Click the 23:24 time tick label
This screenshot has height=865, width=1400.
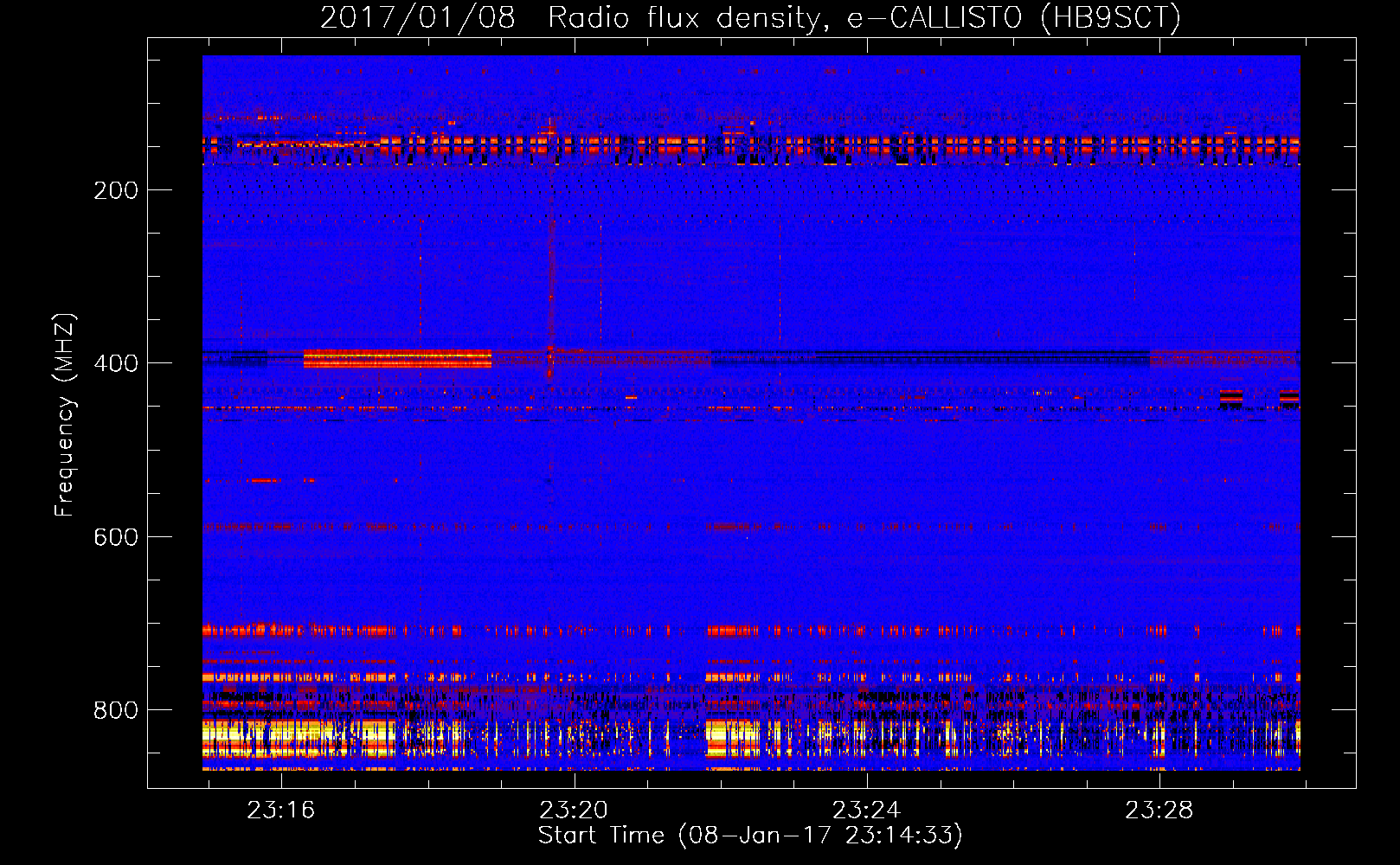tap(866, 811)
